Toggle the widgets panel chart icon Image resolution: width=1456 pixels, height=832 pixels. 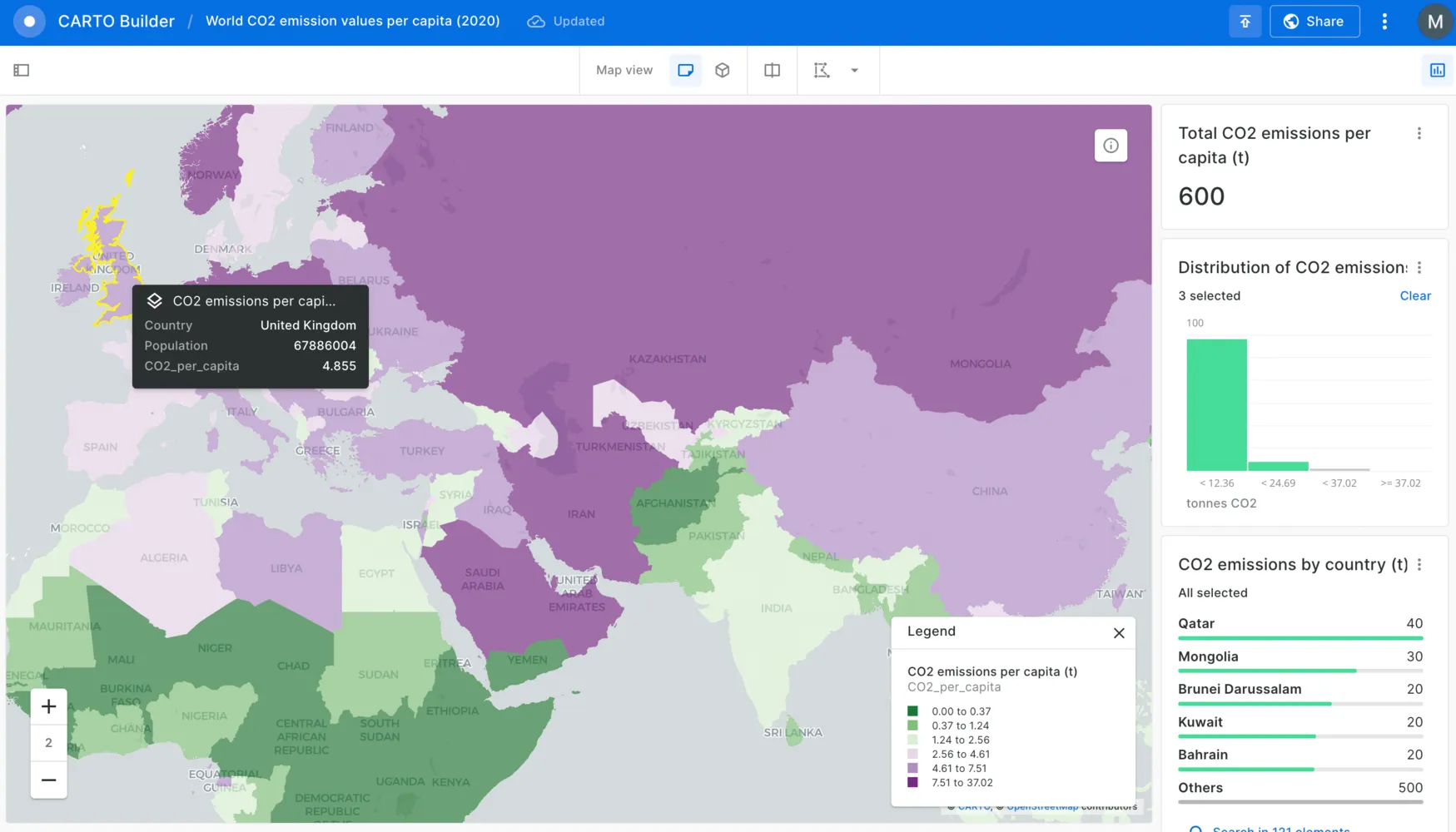click(1438, 71)
